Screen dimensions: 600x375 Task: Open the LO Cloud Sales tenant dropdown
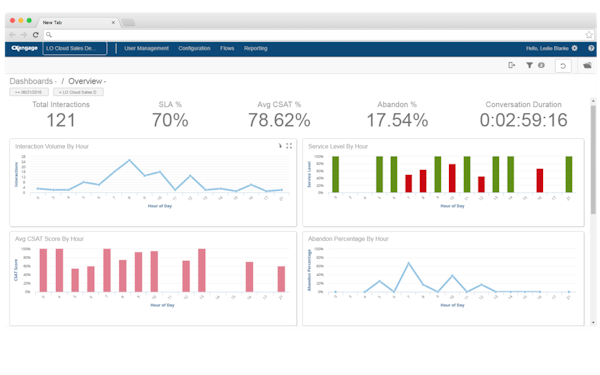(x=75, y=48)
